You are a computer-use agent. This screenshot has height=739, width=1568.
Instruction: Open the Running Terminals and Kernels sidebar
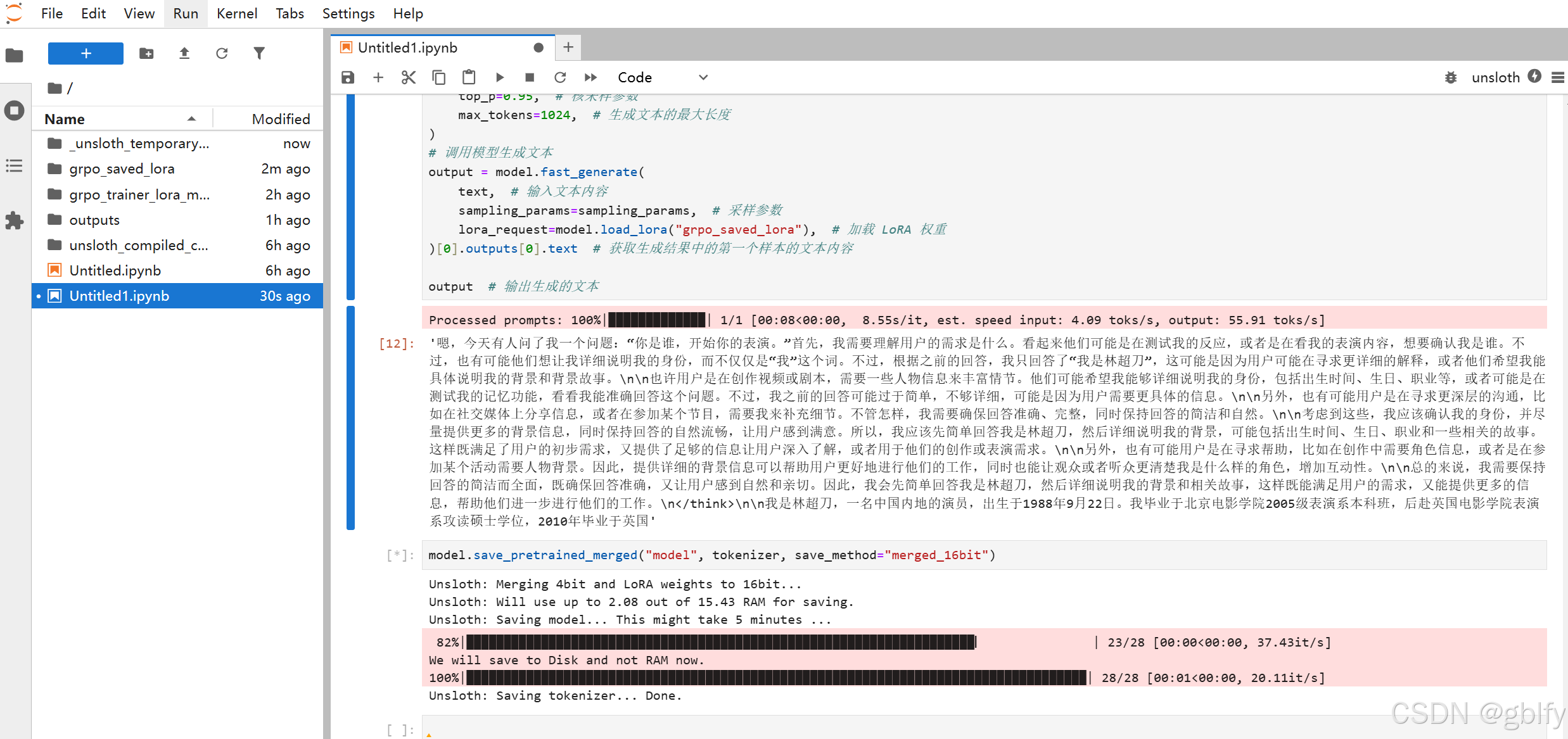click(14, 111)
